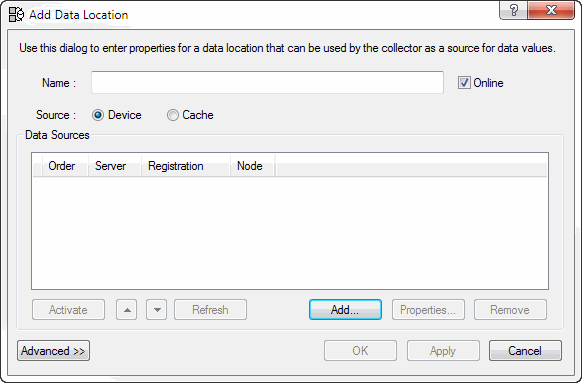Open data source Properties...
Image resolution: width=582 pixels, height=383 pixels.
[428, 310]
